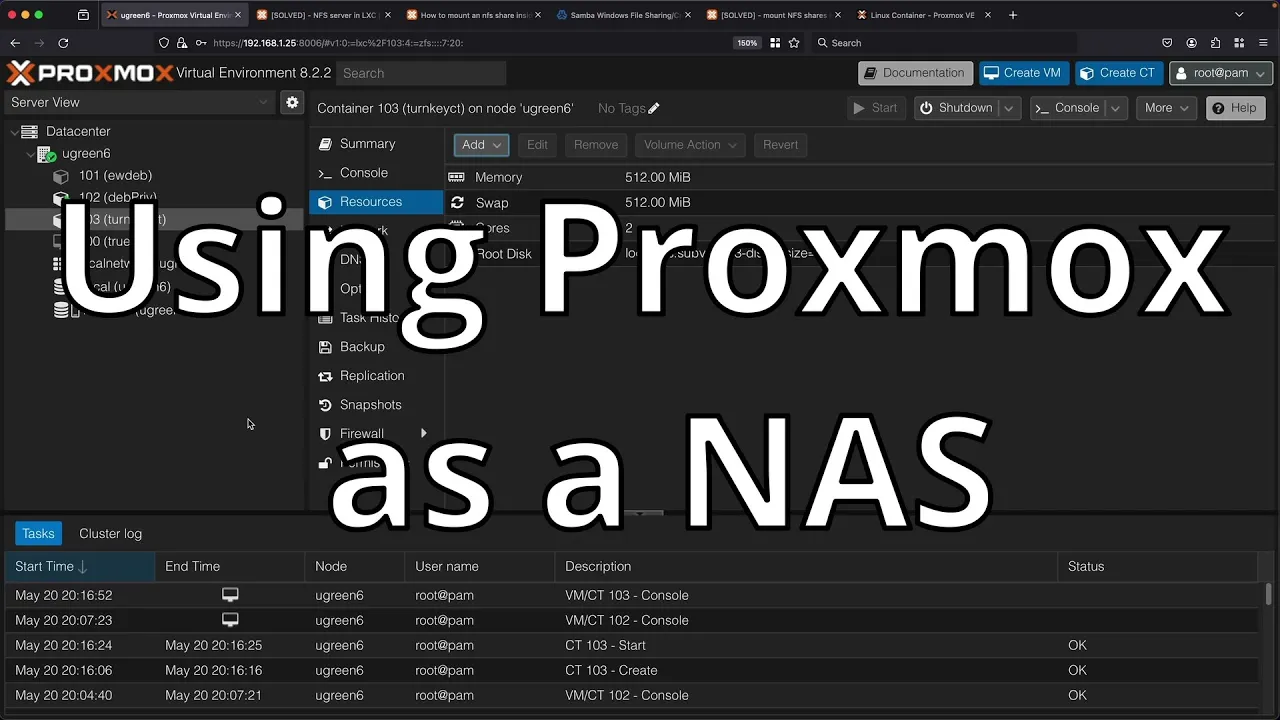The width and height of the screenshot is (1280, 720).
Task: Sort tasks by the Description column
Action: [x=805, y=566]
